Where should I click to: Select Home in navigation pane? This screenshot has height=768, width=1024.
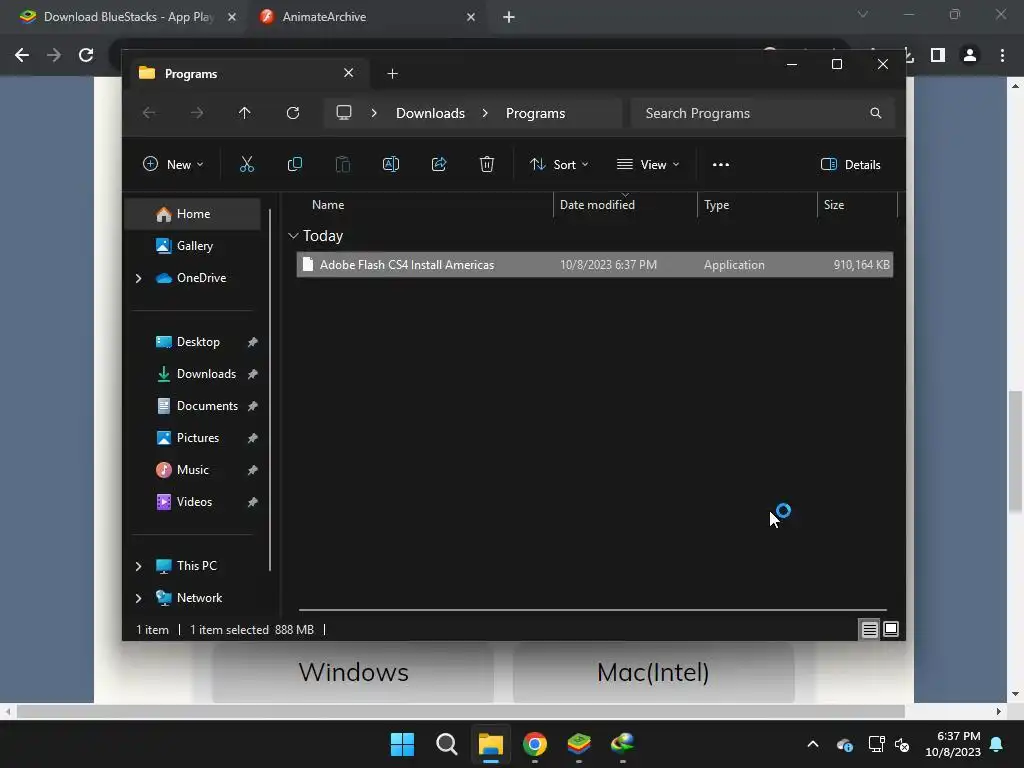pyautogui.click(x=192, y=214)
